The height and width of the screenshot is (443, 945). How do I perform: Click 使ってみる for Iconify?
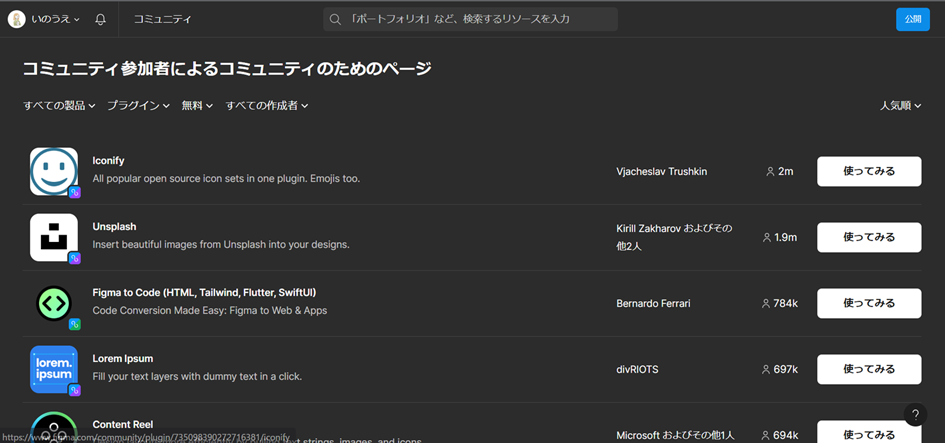[x=869, y=172]
